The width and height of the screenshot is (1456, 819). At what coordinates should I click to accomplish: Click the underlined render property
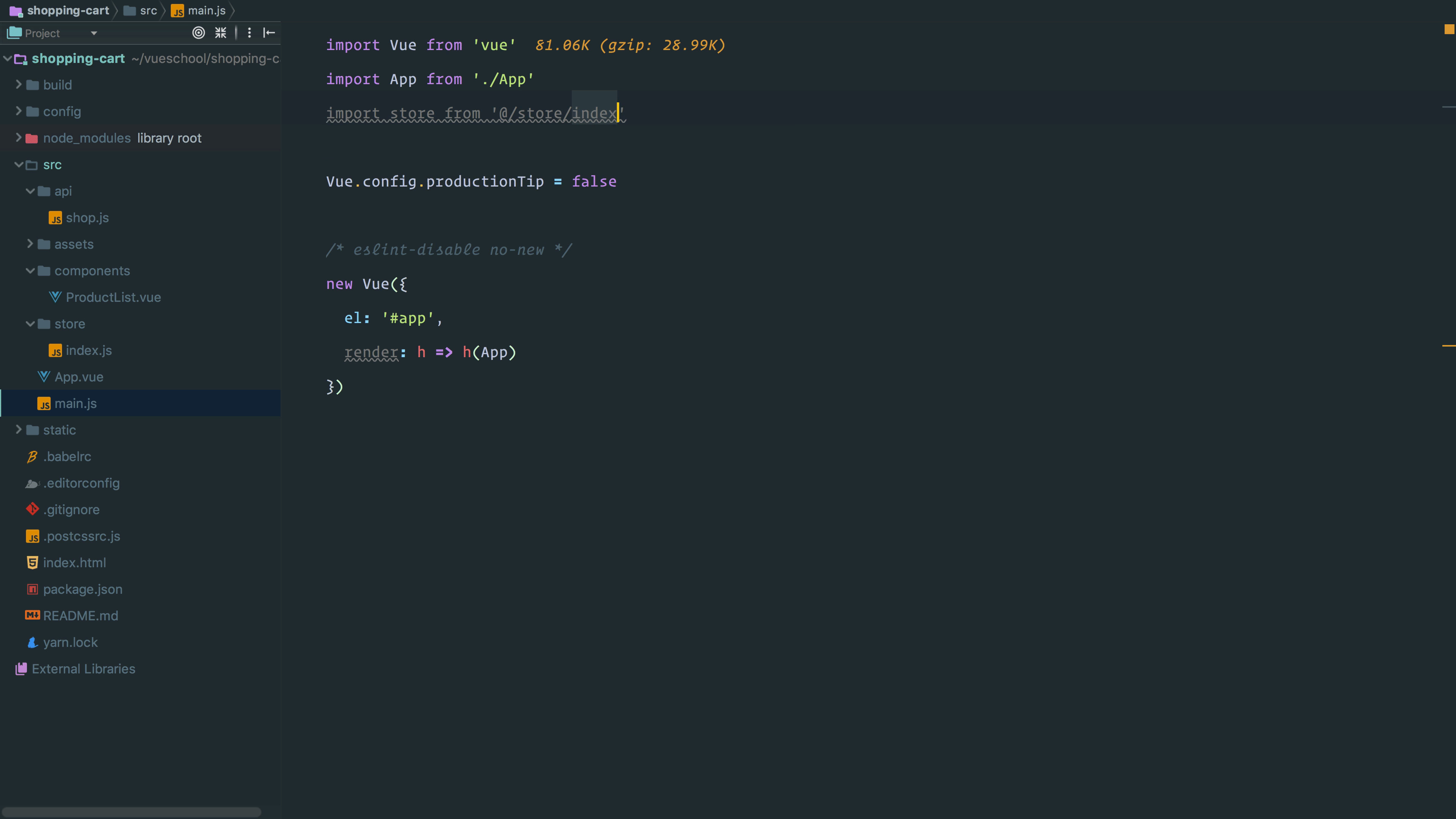(x=371, y=353)
